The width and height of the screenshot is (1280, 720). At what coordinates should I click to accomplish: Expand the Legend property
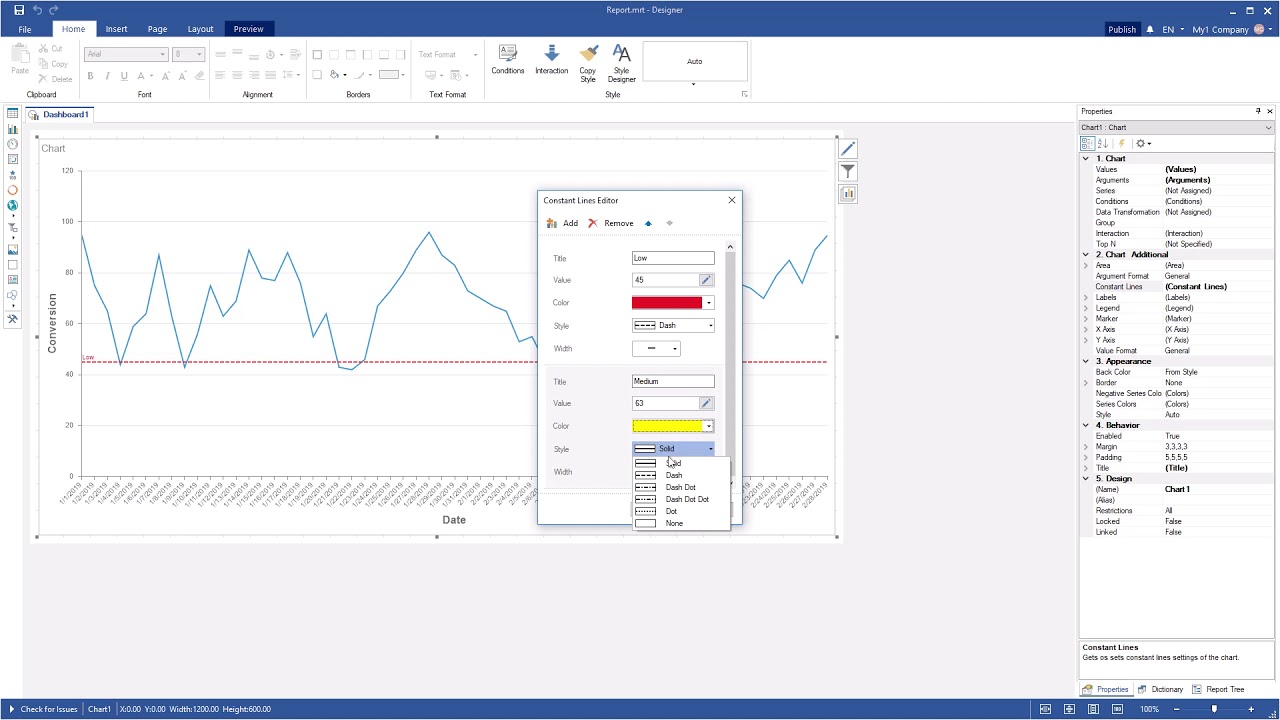[x=1086, y=308]
